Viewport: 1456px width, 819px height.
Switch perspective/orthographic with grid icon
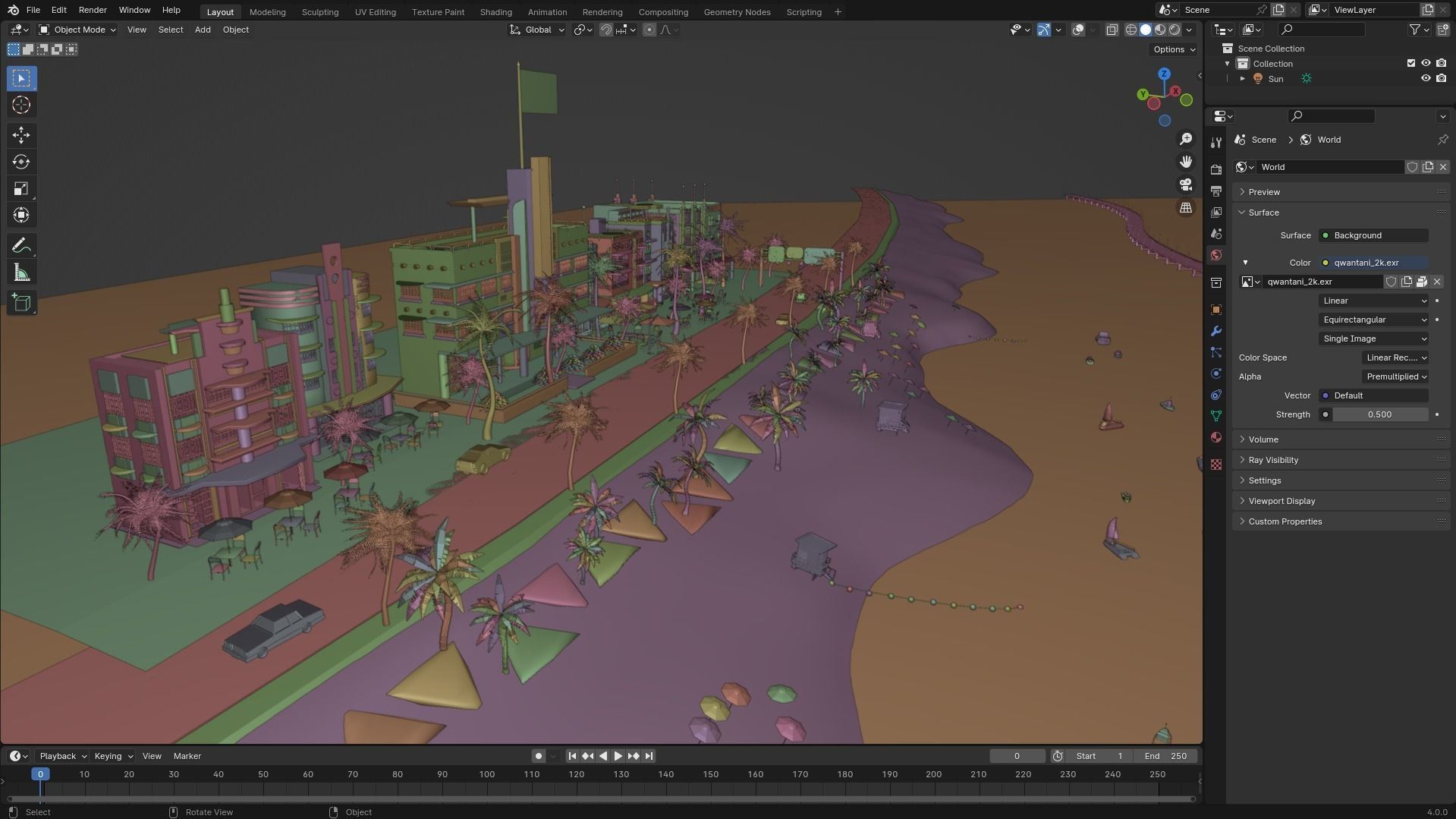(1185, 207)
